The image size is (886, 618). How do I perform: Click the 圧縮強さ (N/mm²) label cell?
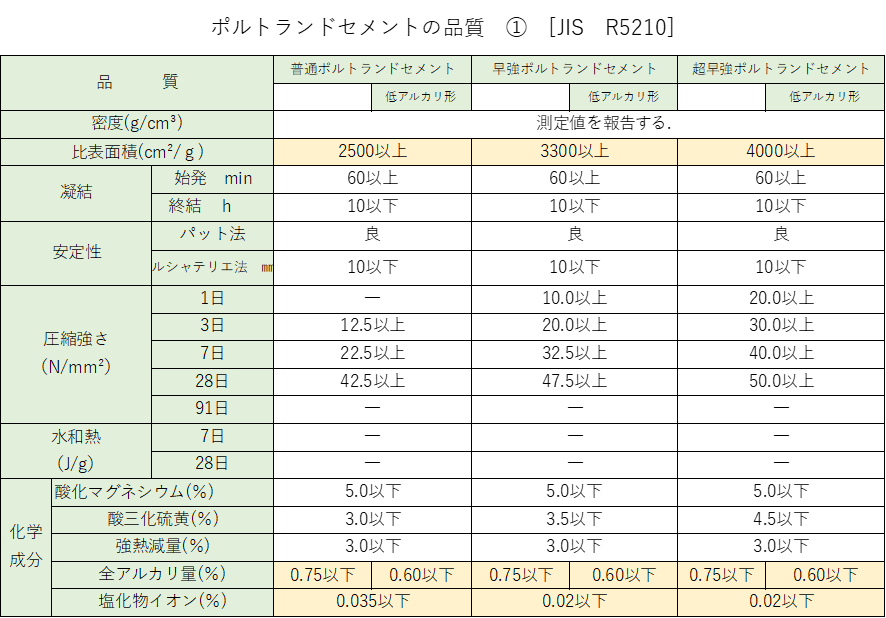[76, 354]
